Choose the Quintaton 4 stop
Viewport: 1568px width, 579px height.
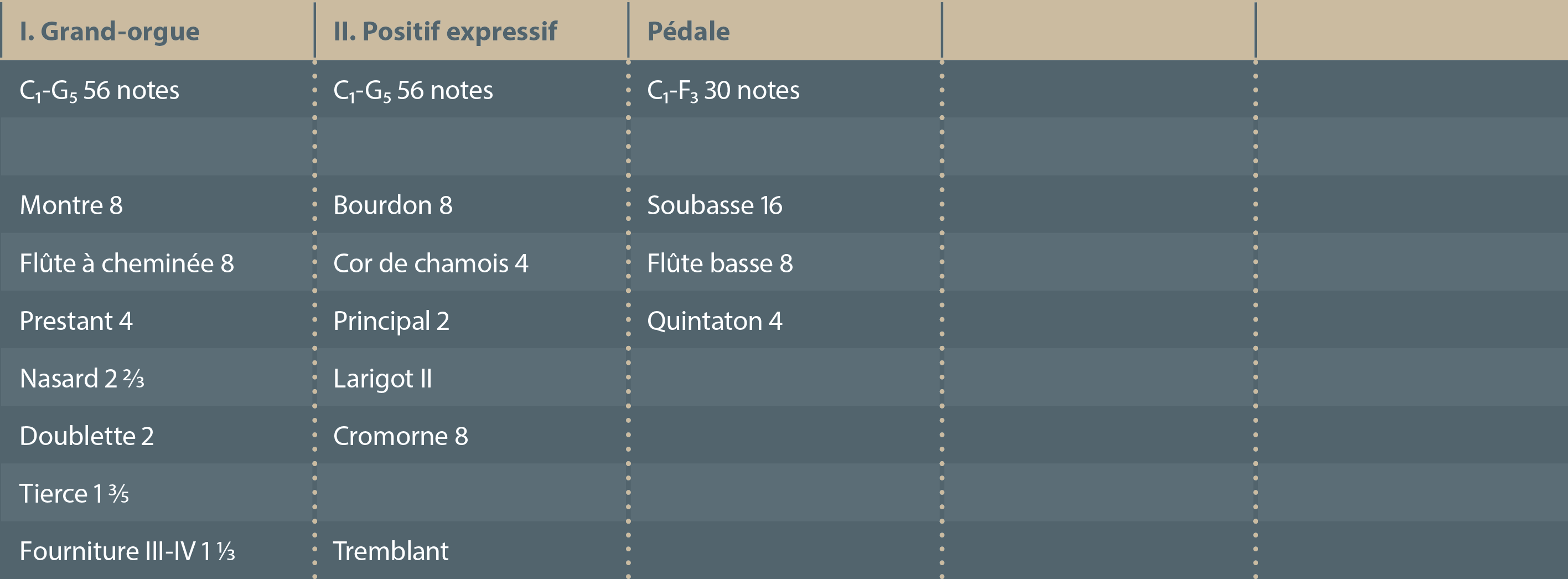[714, 322]
